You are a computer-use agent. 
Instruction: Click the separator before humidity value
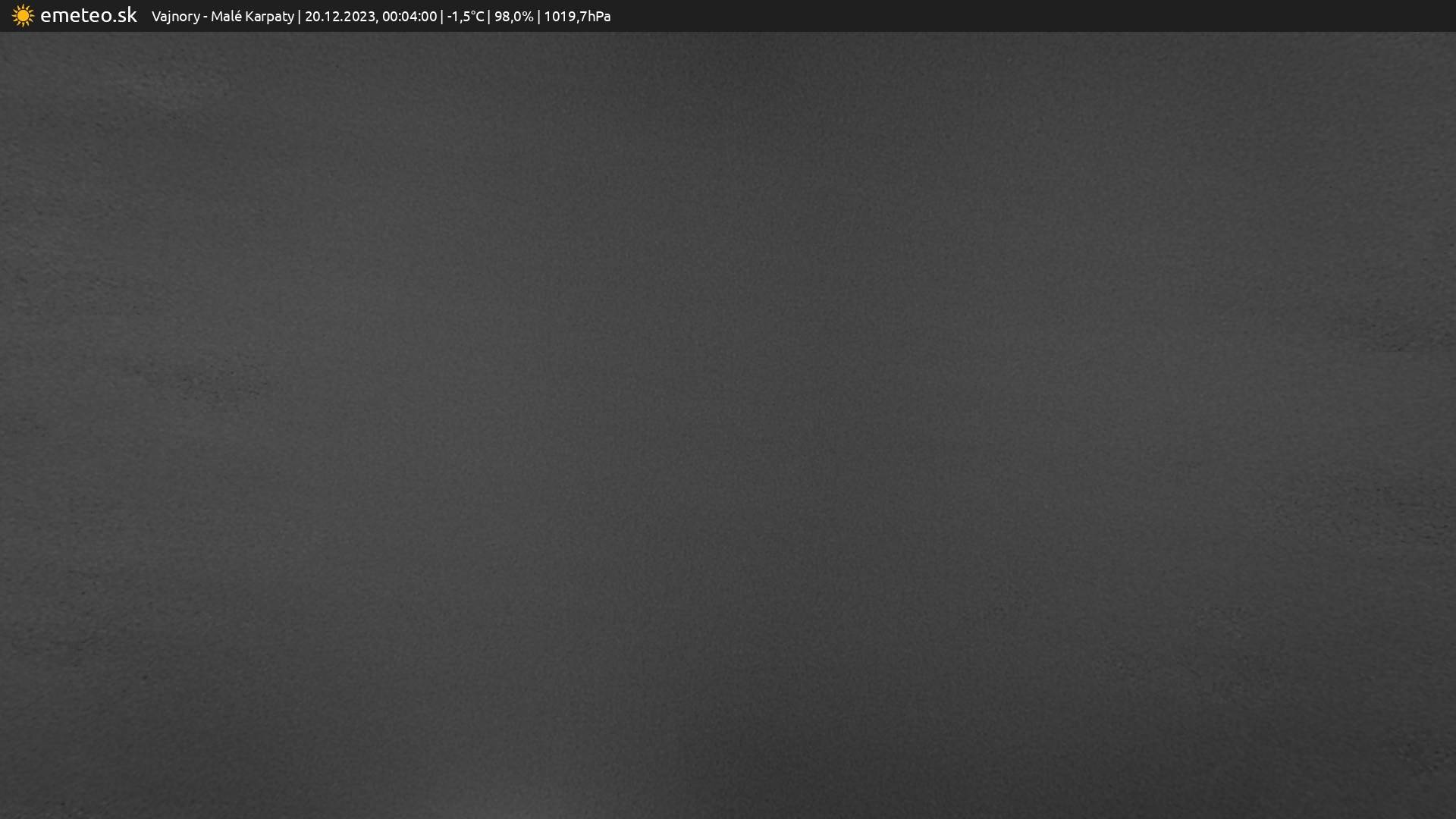click(489, 17)
